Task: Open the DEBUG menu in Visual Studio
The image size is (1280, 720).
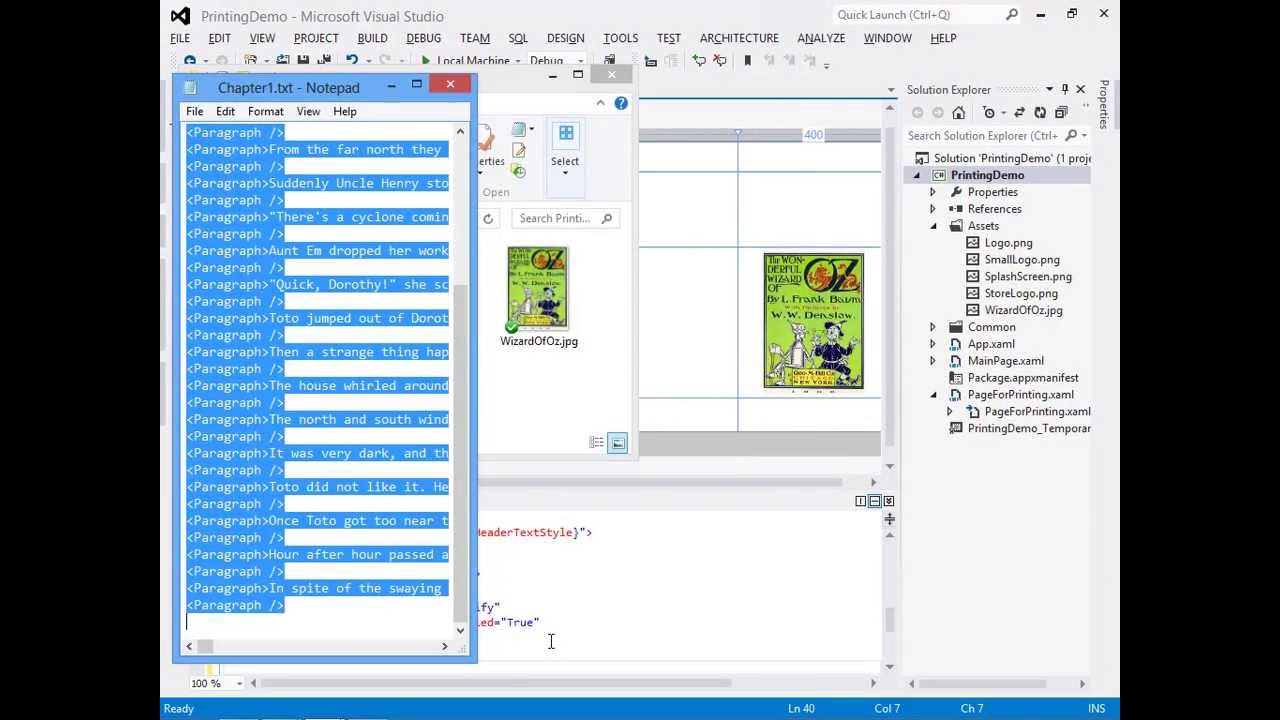Action: click(x=423, y=38)
